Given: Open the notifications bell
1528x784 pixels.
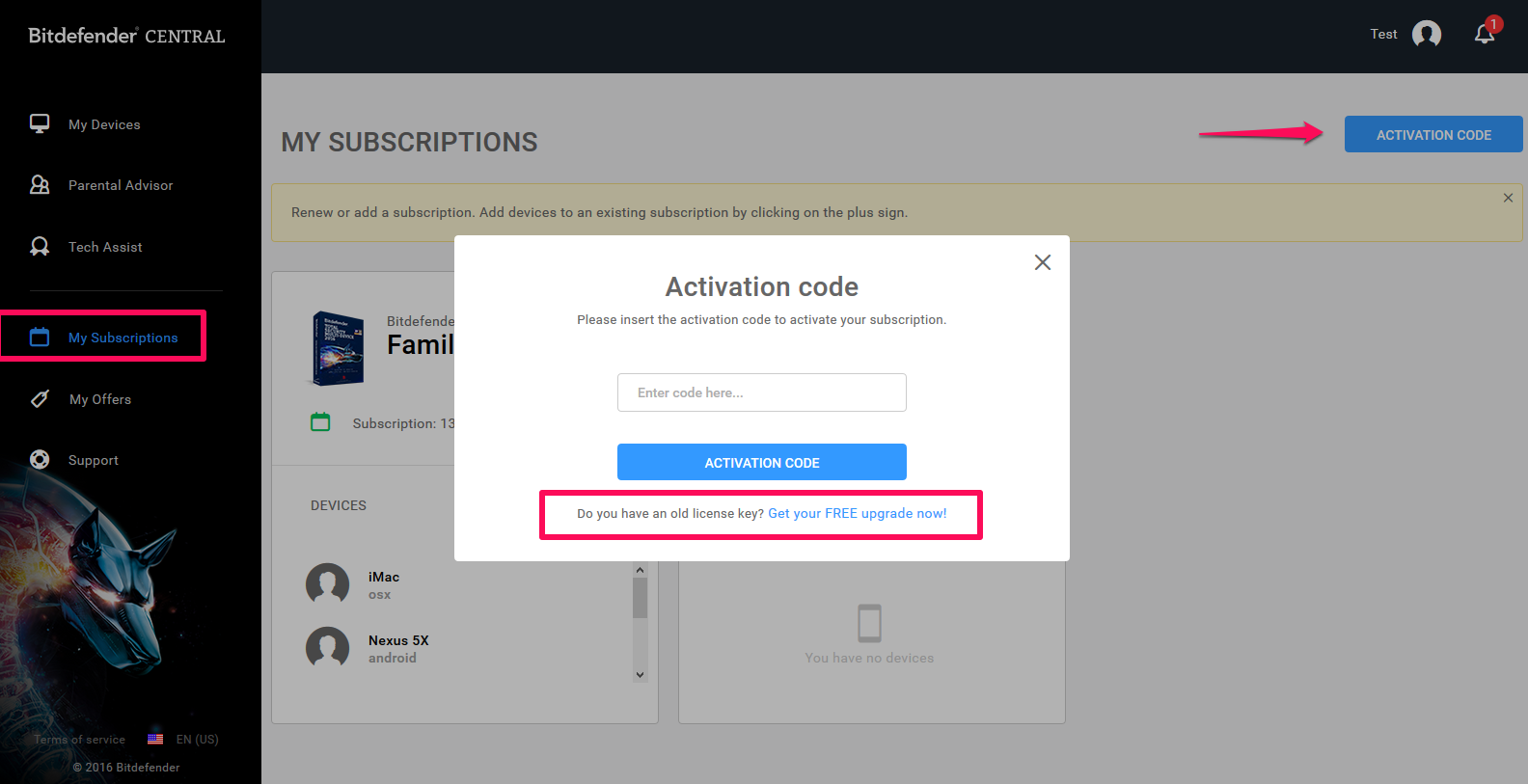Looking at the screenshot, I should tap(1485, 34).
